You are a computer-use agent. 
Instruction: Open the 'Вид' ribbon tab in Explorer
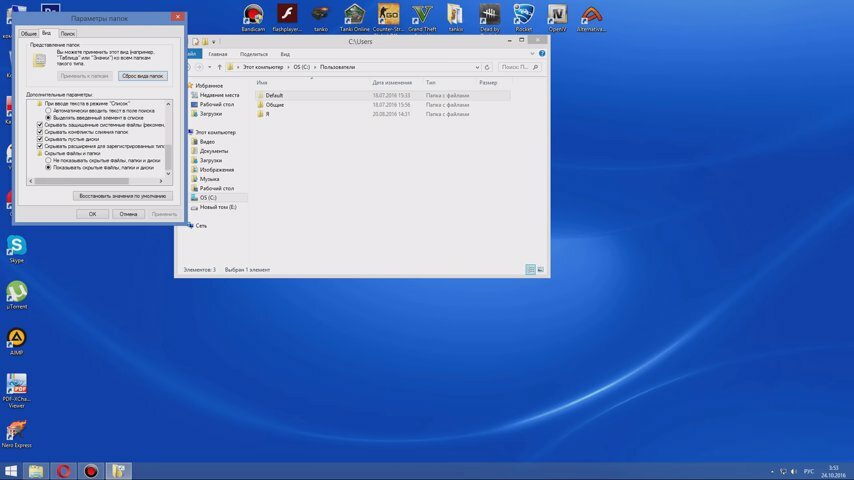point(285,54)
